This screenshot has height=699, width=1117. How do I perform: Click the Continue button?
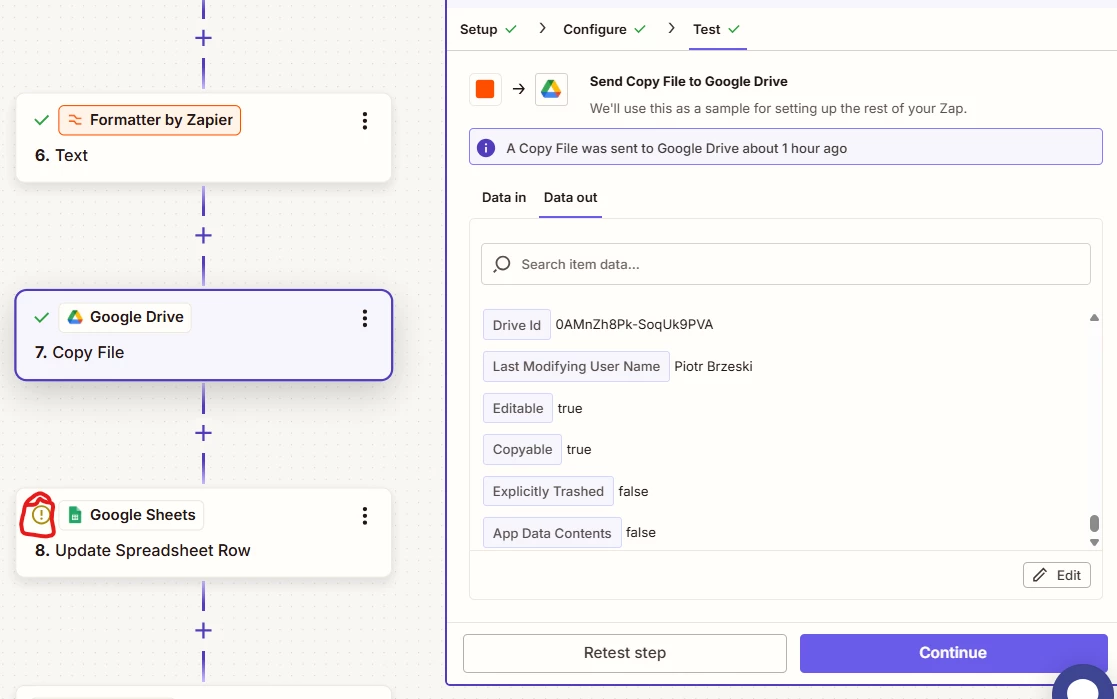click(x=953, y=653)
